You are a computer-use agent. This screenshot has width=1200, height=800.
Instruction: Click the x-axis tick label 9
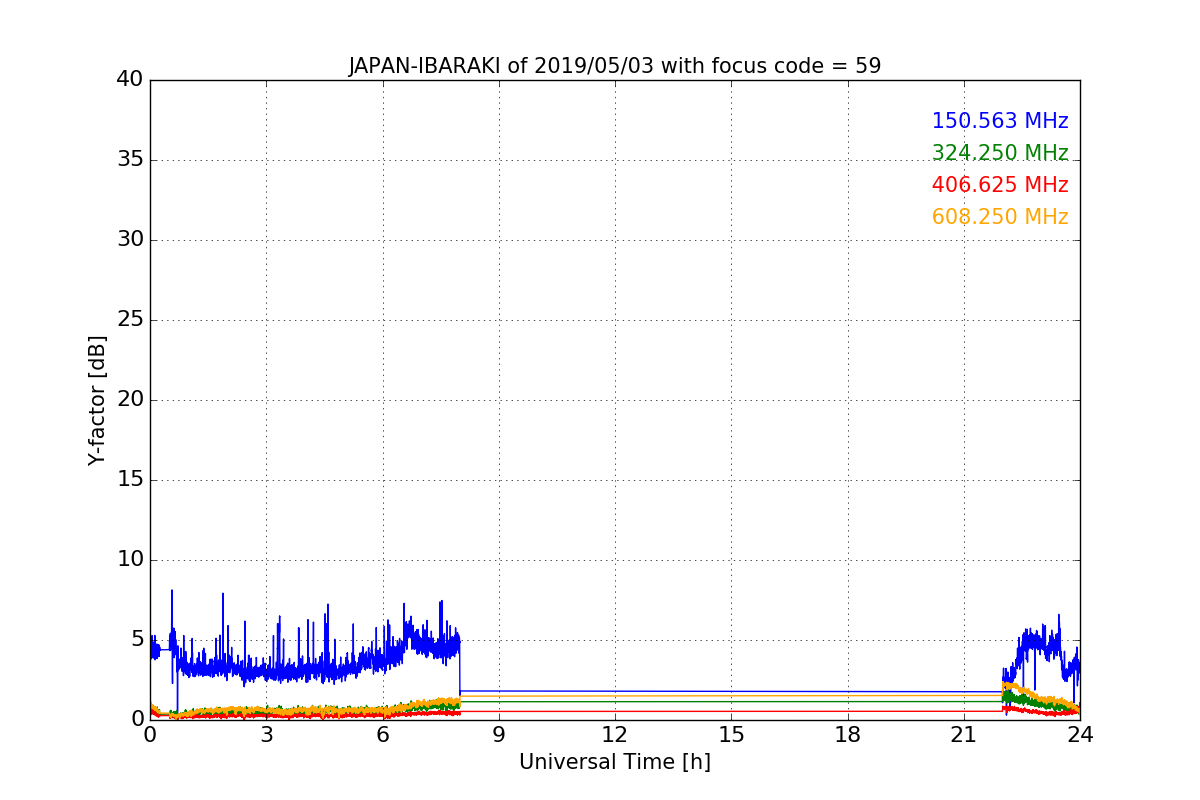(x=499, y=735)
